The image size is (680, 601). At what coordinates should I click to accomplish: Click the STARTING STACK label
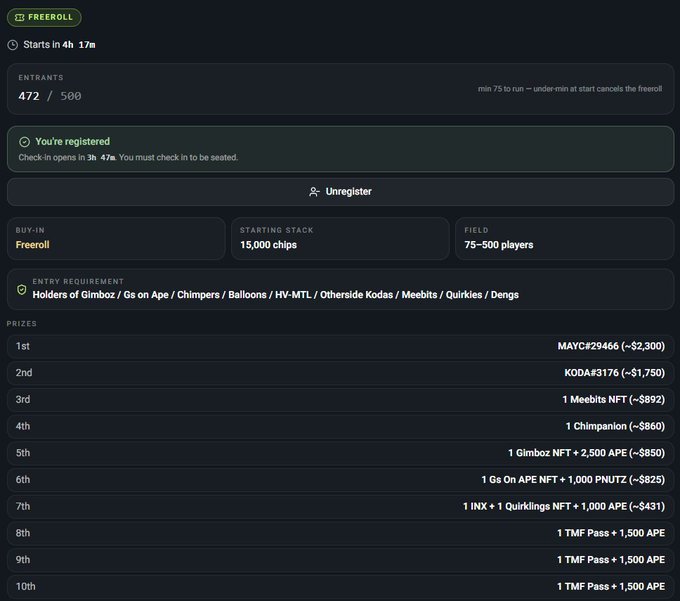[x=277, y=230]
